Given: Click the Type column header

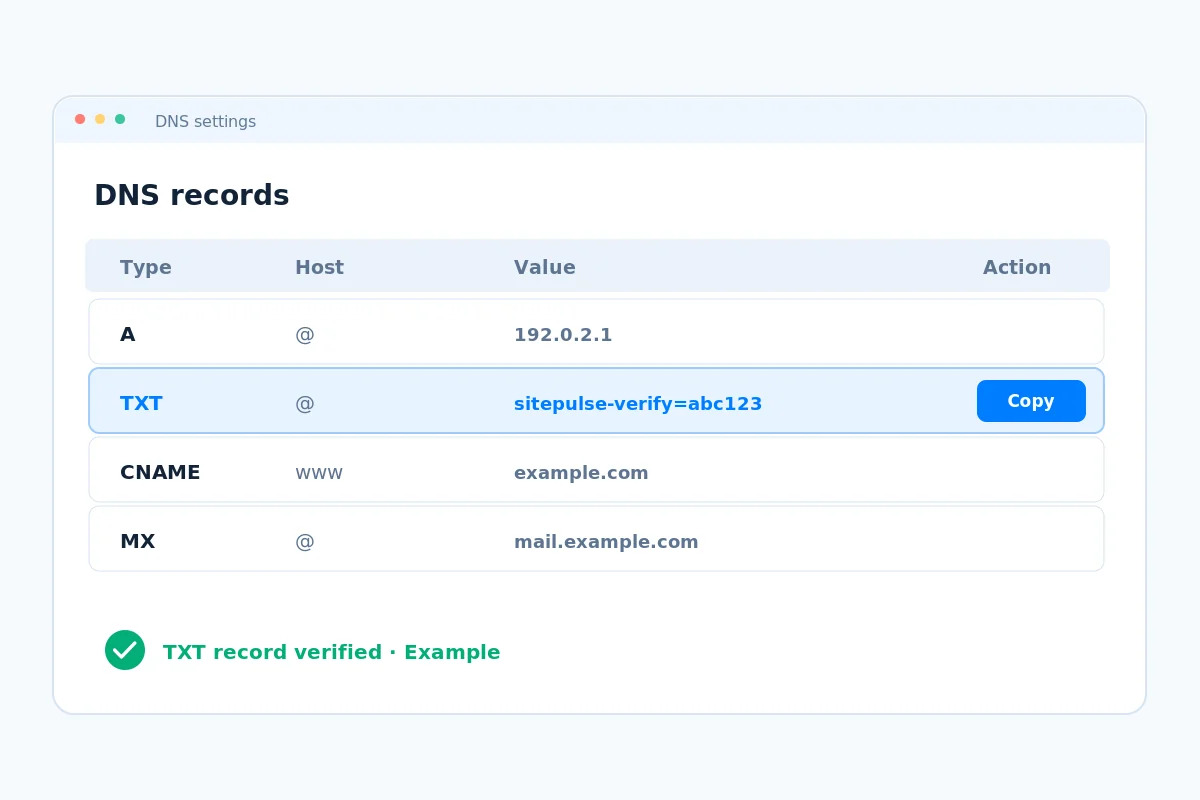Looking at the screenshot, I should click(x=146, y=268).
